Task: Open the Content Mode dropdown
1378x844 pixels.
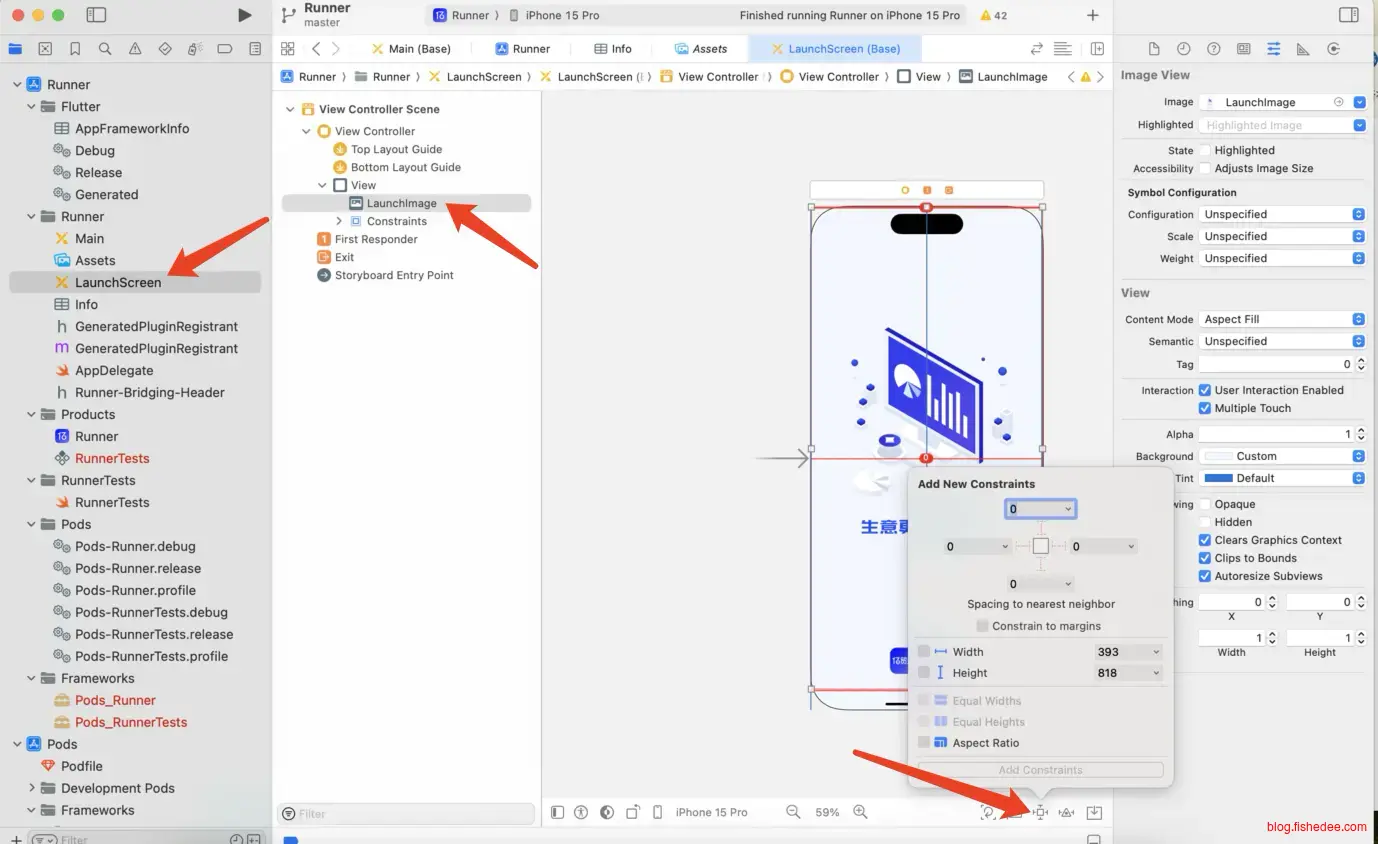Action: 1282,319
